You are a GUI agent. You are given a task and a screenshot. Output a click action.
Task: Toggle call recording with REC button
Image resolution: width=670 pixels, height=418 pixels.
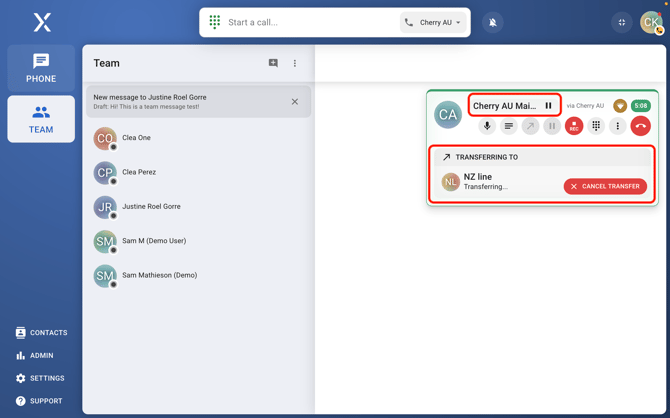[x=574, y=126]
